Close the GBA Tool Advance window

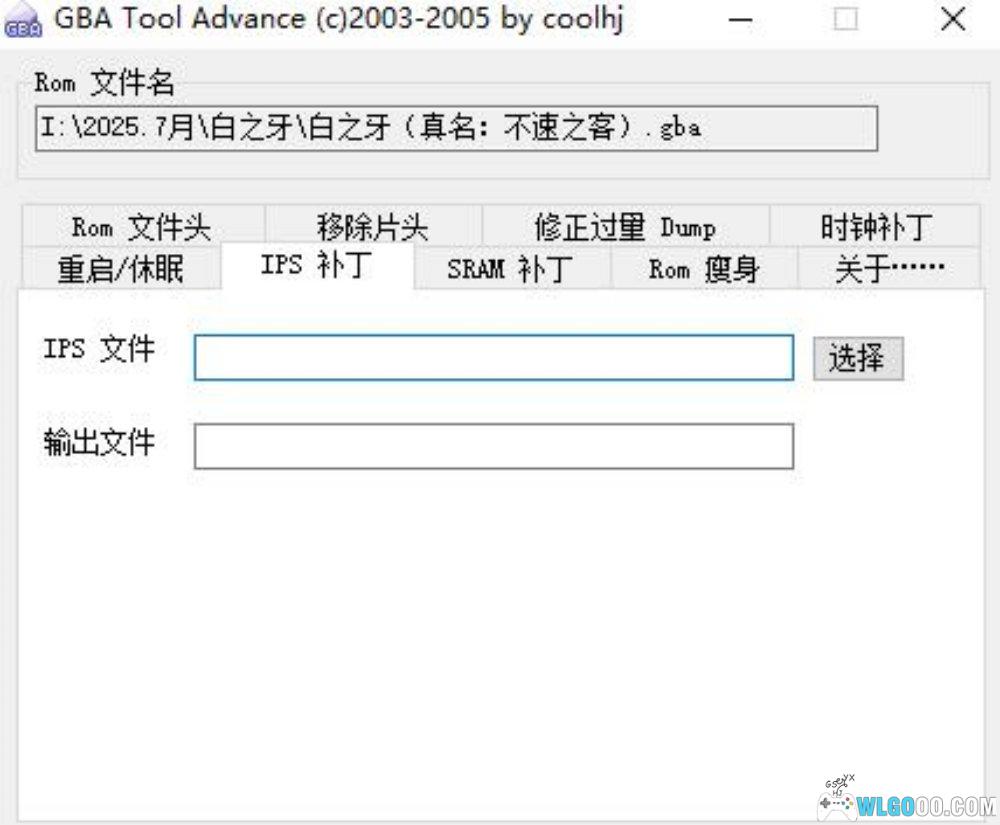[953, 21]
